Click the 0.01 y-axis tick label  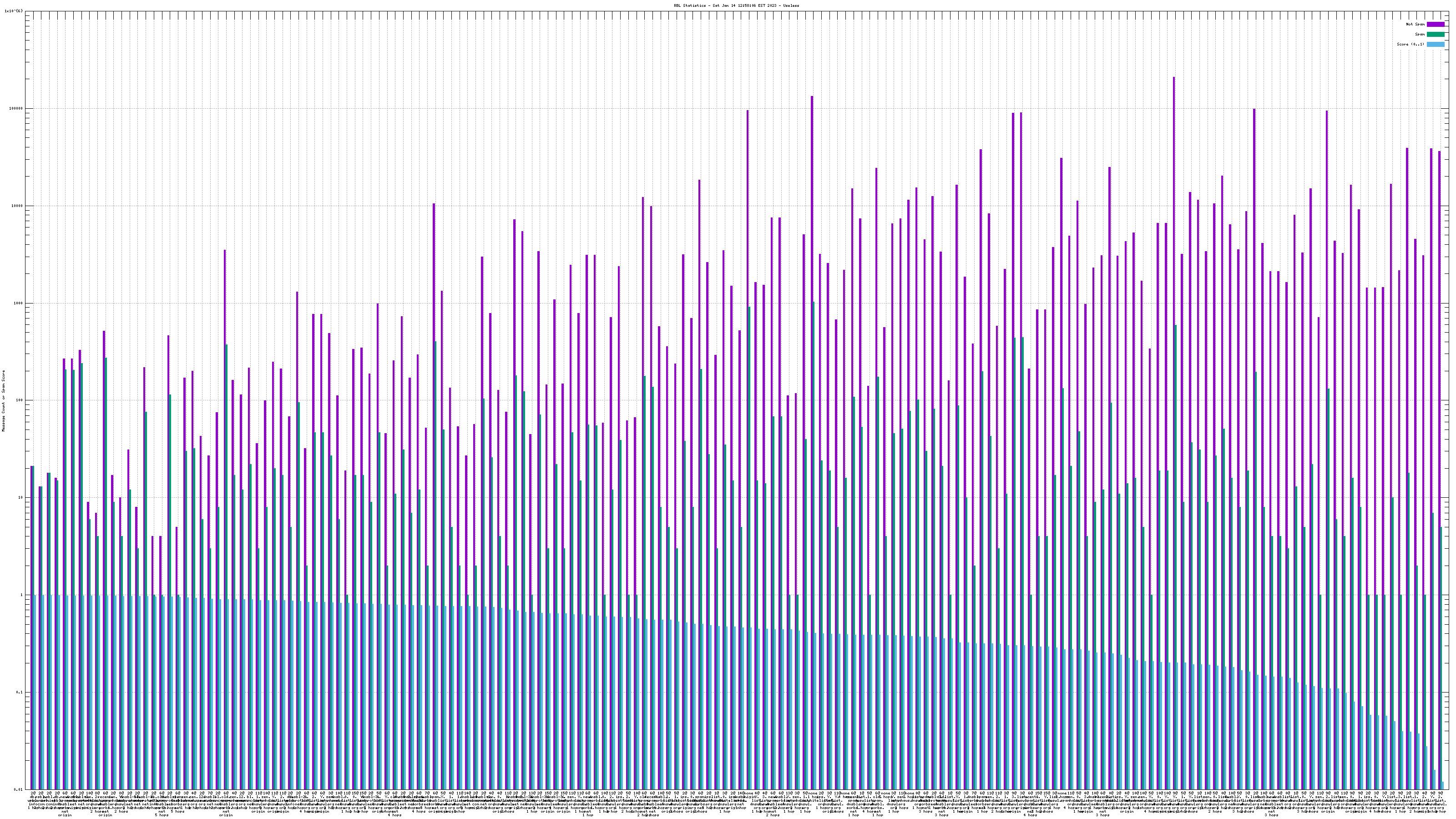19,789
